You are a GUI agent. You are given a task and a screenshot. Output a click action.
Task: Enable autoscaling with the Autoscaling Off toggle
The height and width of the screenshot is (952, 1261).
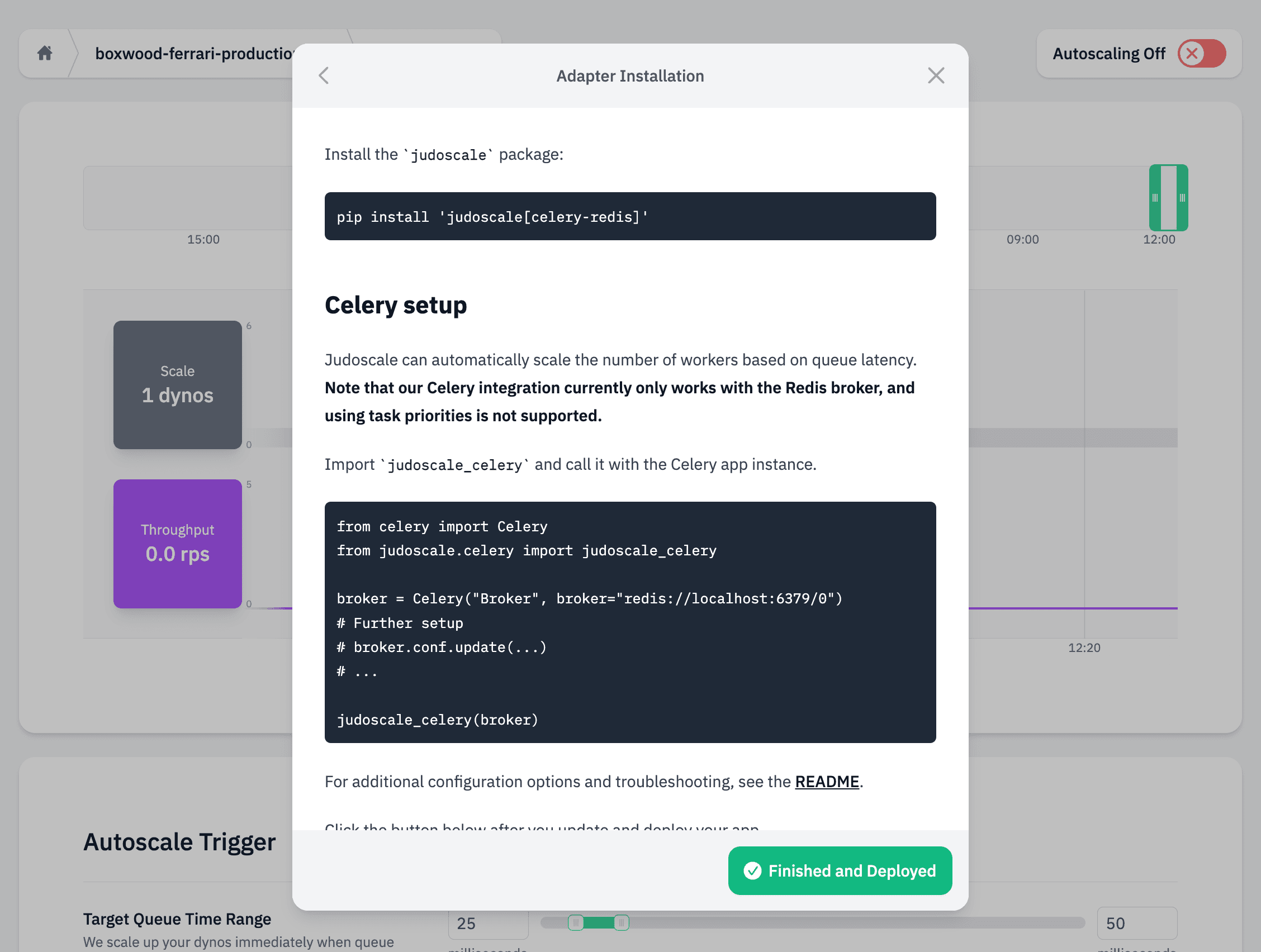(1201, 53)
